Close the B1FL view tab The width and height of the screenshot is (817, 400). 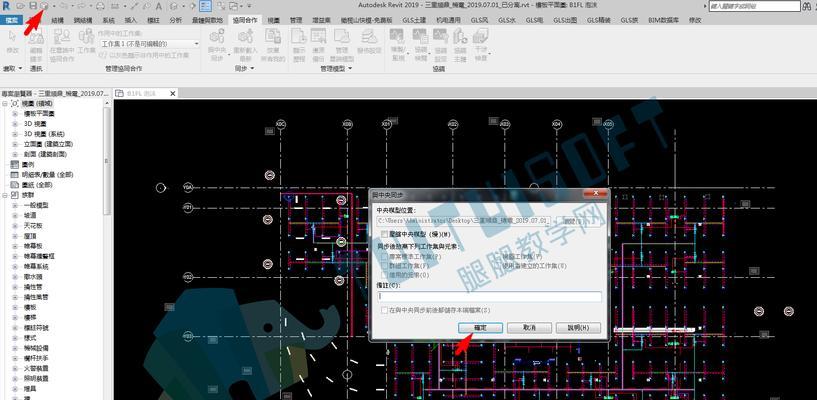pyautogui.click(x=172, y=93)
